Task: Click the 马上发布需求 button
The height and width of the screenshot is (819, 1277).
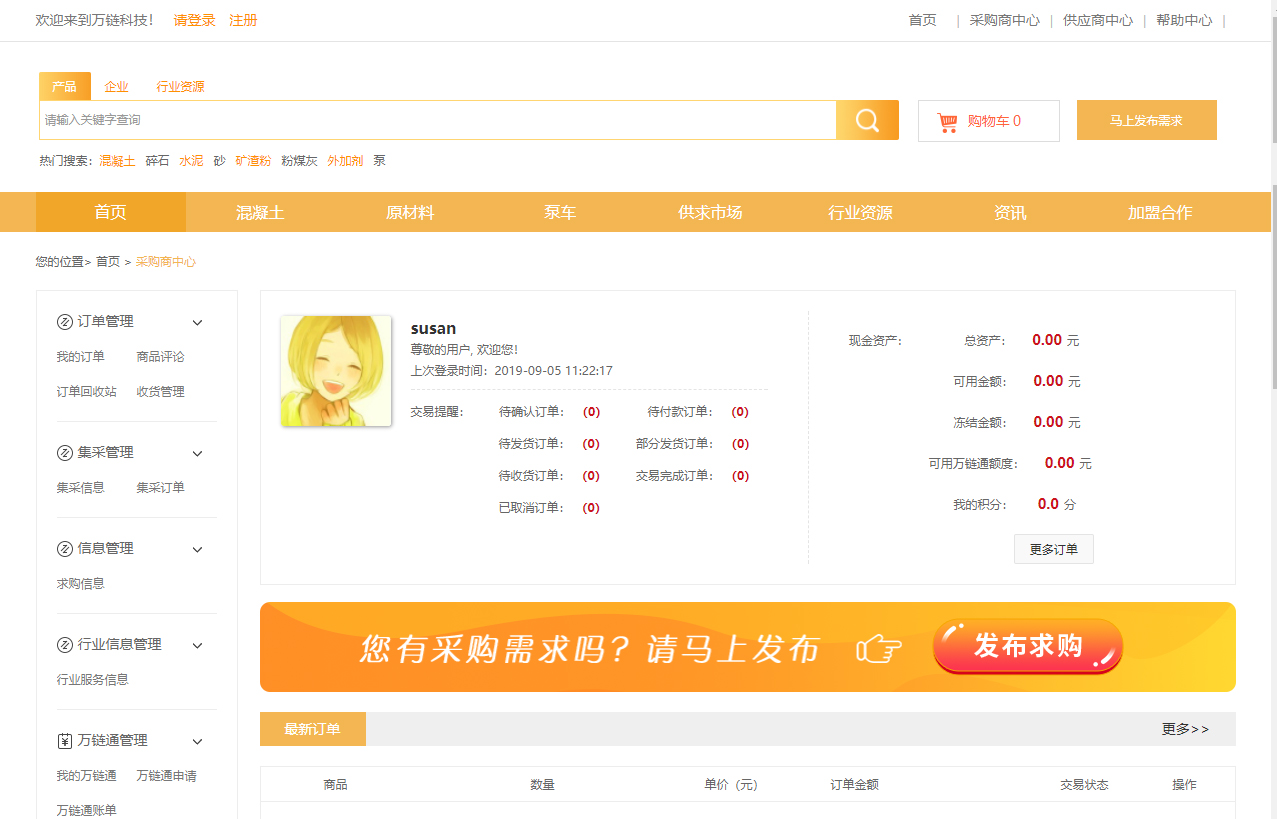Action: (1146, 120)
